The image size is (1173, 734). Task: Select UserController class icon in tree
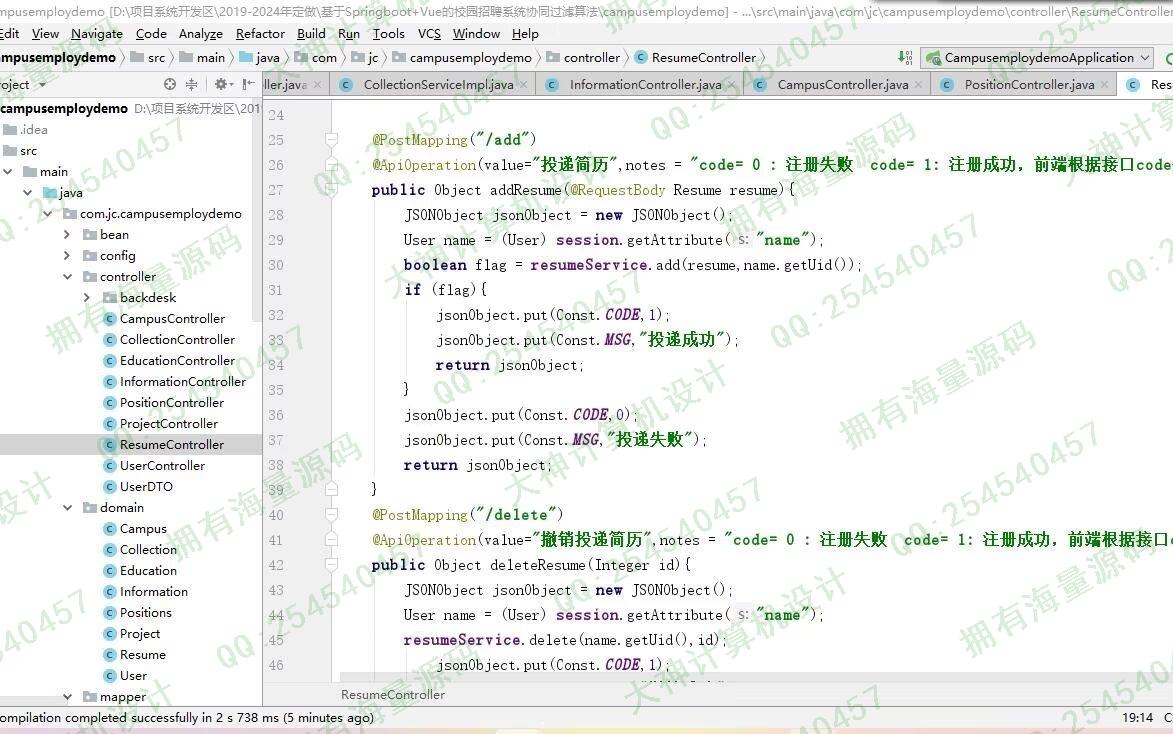point(109,465)
